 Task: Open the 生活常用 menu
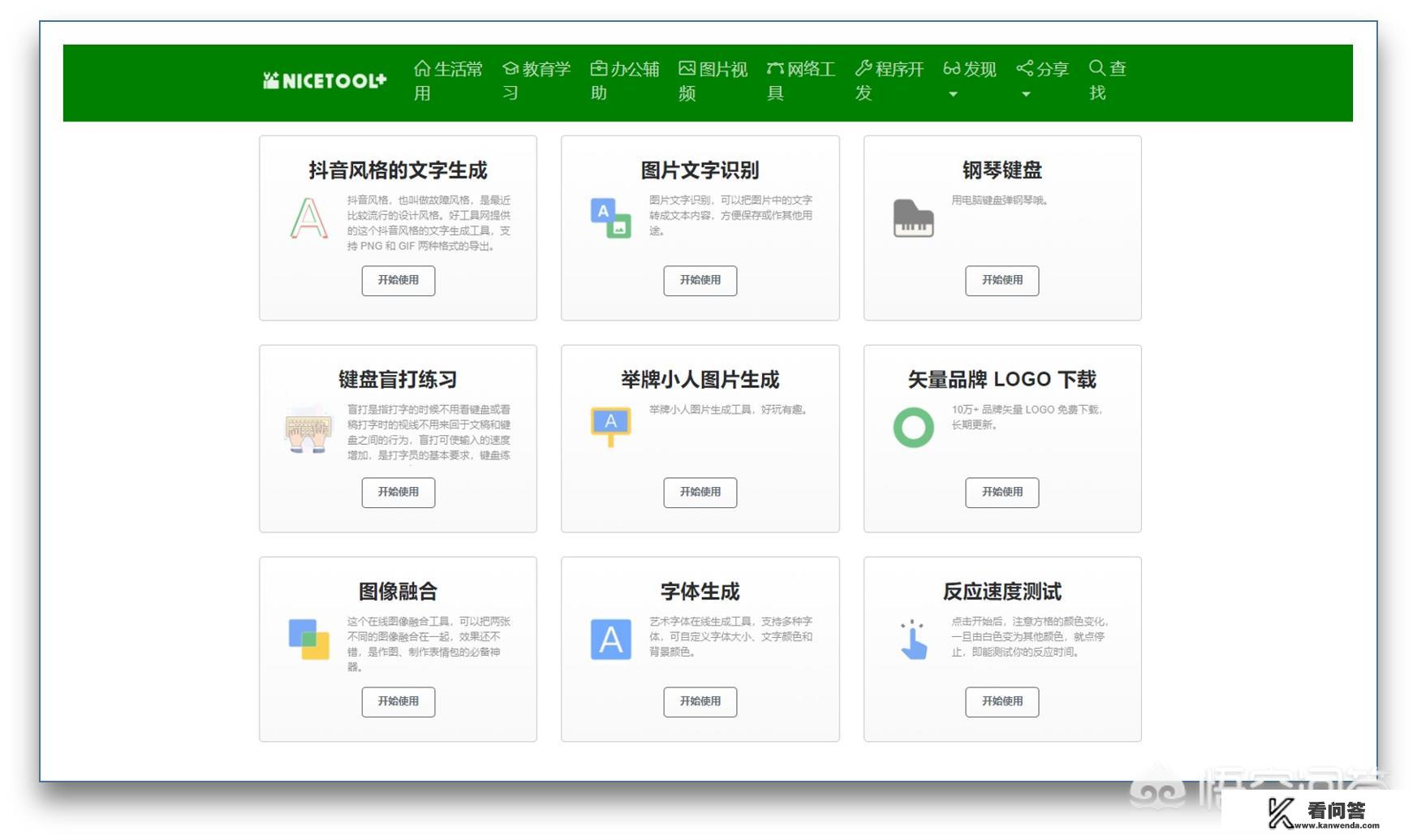[448, 80]
